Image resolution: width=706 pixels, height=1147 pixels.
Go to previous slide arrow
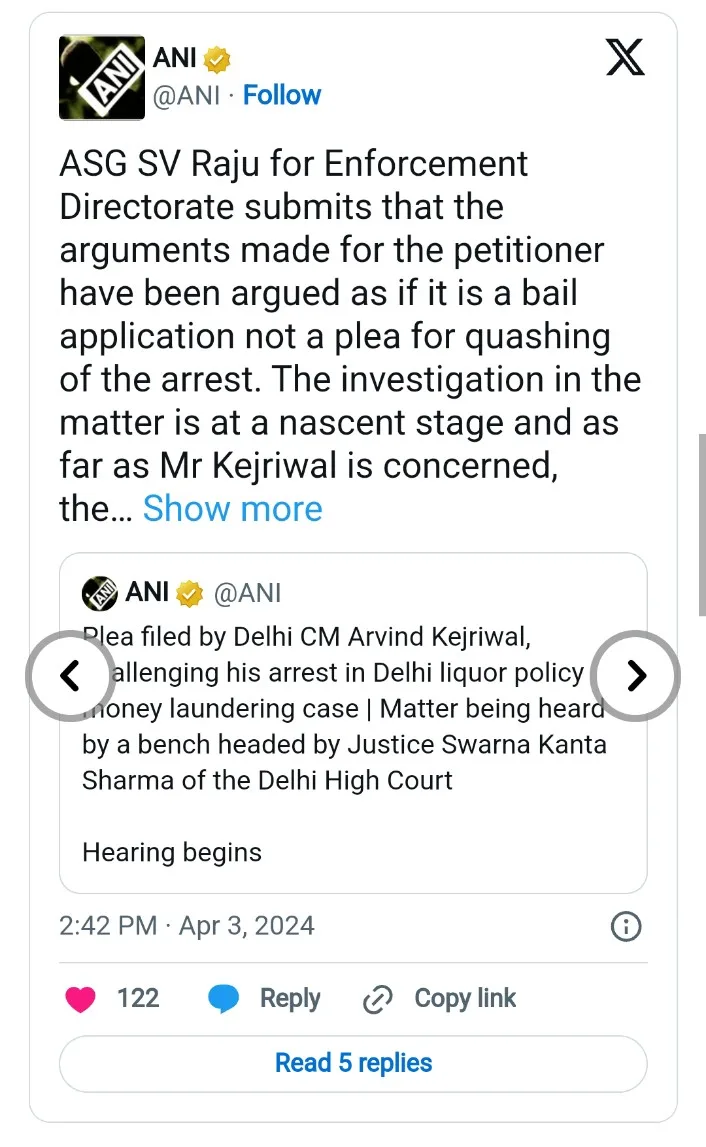click(69, 677)
